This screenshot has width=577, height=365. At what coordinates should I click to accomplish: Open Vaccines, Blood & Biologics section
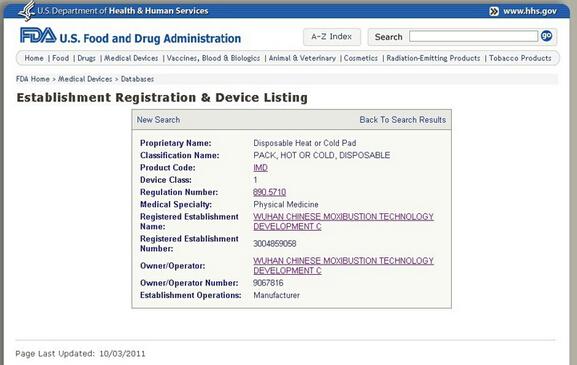click(x=213, y=58)
